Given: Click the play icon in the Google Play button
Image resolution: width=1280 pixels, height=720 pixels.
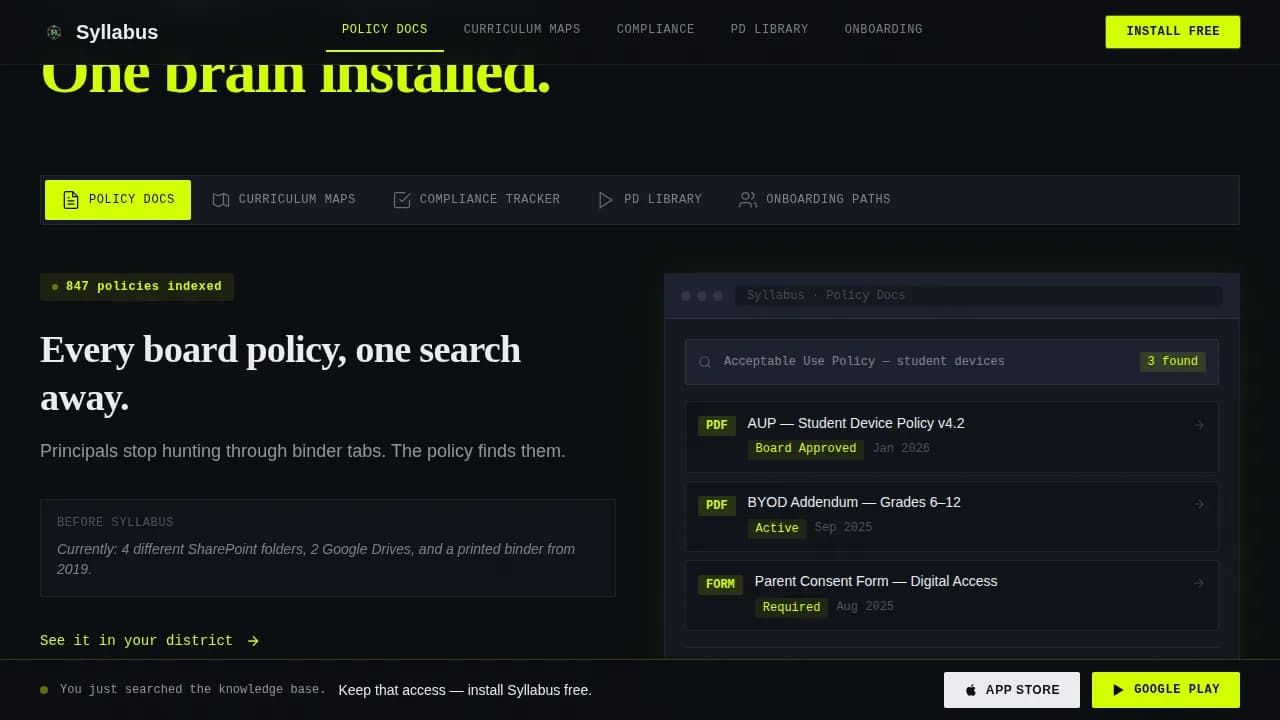Looking at the screenshot, I should coord(1119,690).
